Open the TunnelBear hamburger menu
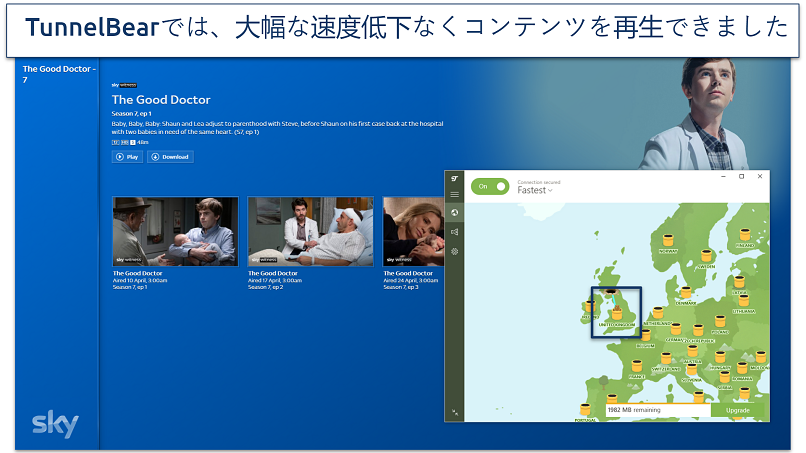 pos(455,194)
